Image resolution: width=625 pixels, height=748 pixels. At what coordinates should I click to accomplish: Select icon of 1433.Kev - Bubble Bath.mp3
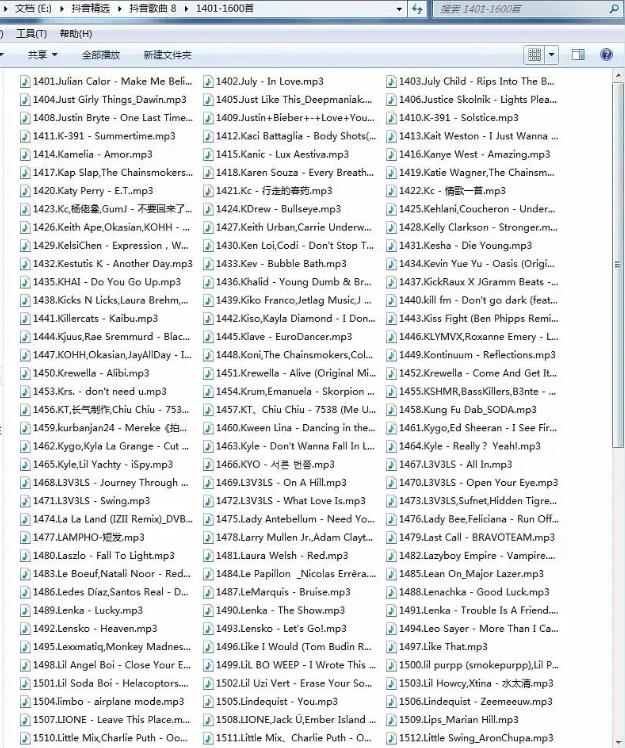coord(208,264)
